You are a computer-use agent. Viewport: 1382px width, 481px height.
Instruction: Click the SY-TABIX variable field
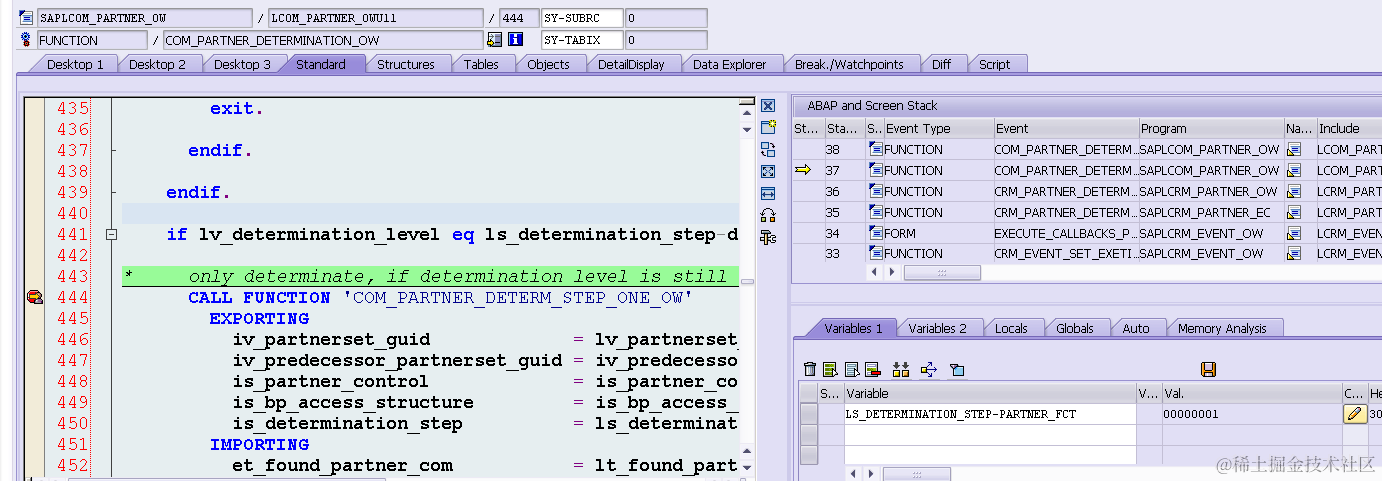point(581,40)
